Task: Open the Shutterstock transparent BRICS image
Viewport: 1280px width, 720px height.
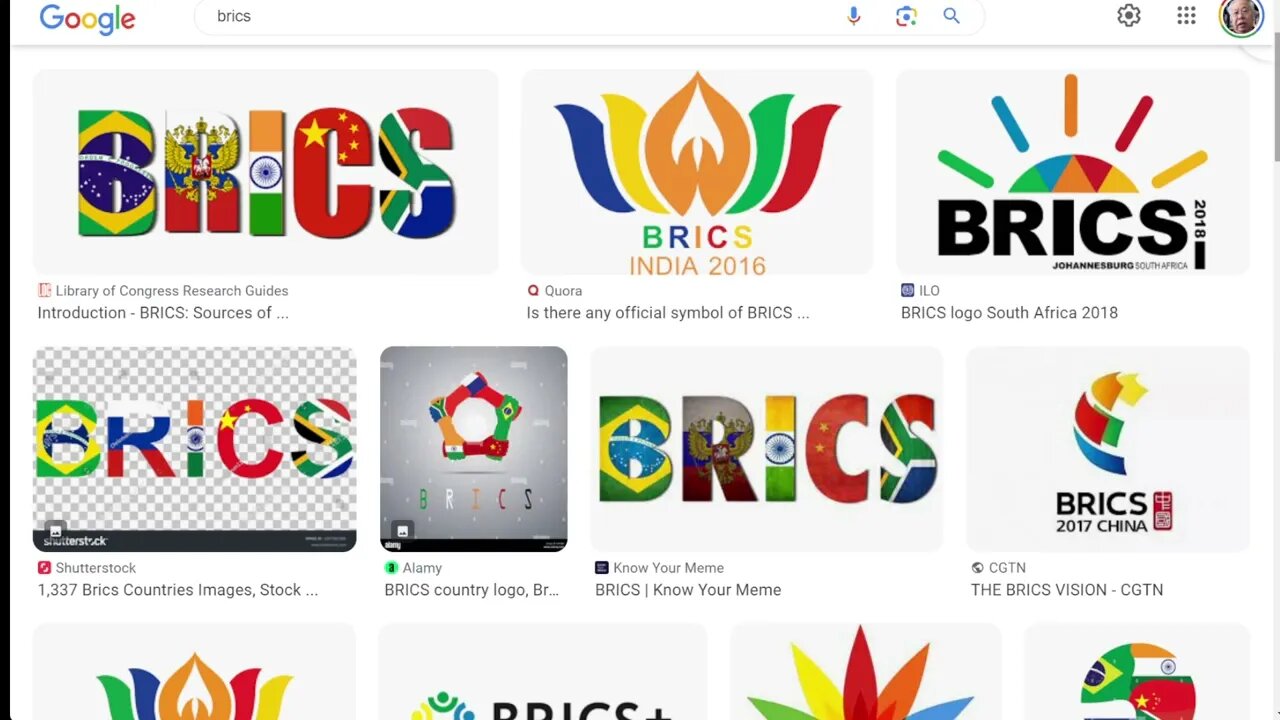Action: (x=195, y=449)
